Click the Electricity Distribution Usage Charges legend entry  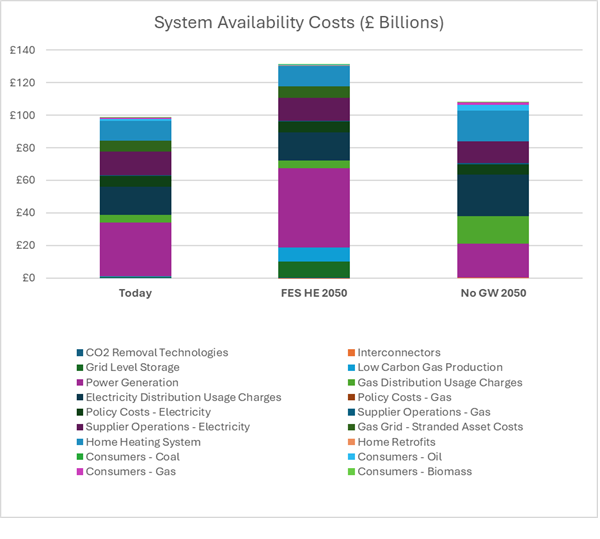[183, 397]
